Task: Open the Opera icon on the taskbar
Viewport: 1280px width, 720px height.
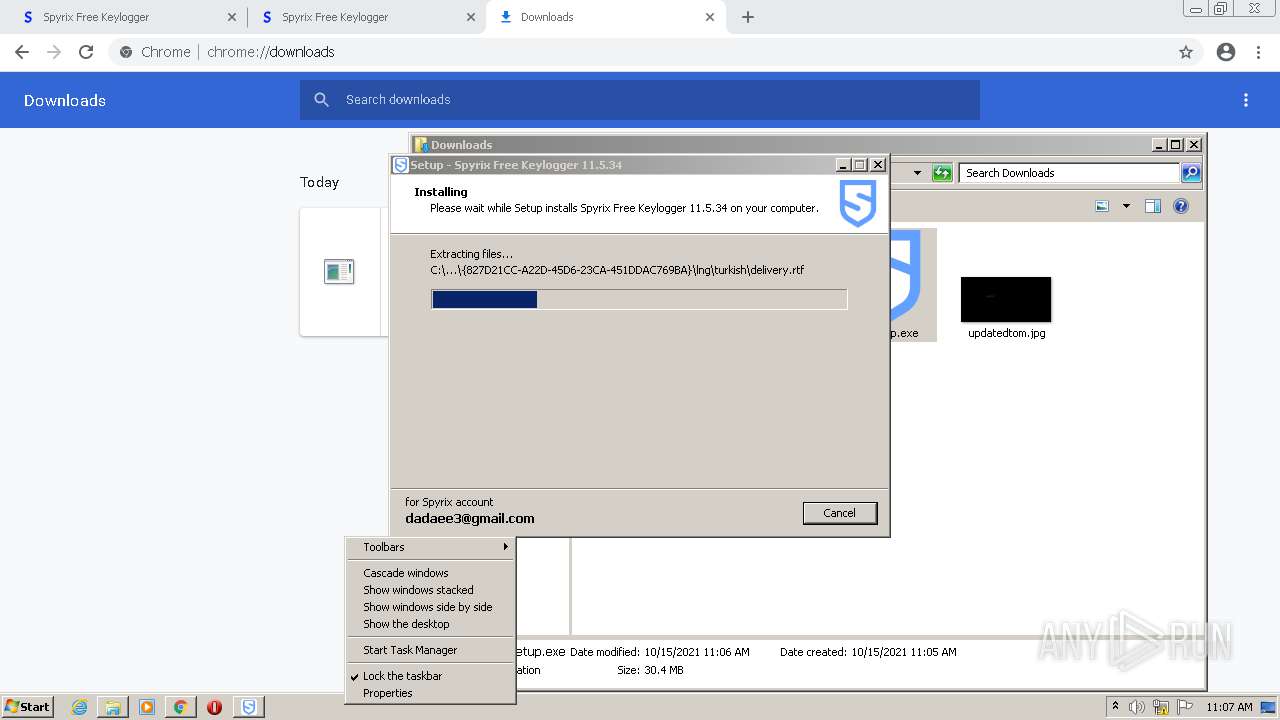Action: click(x=214, y=707)
